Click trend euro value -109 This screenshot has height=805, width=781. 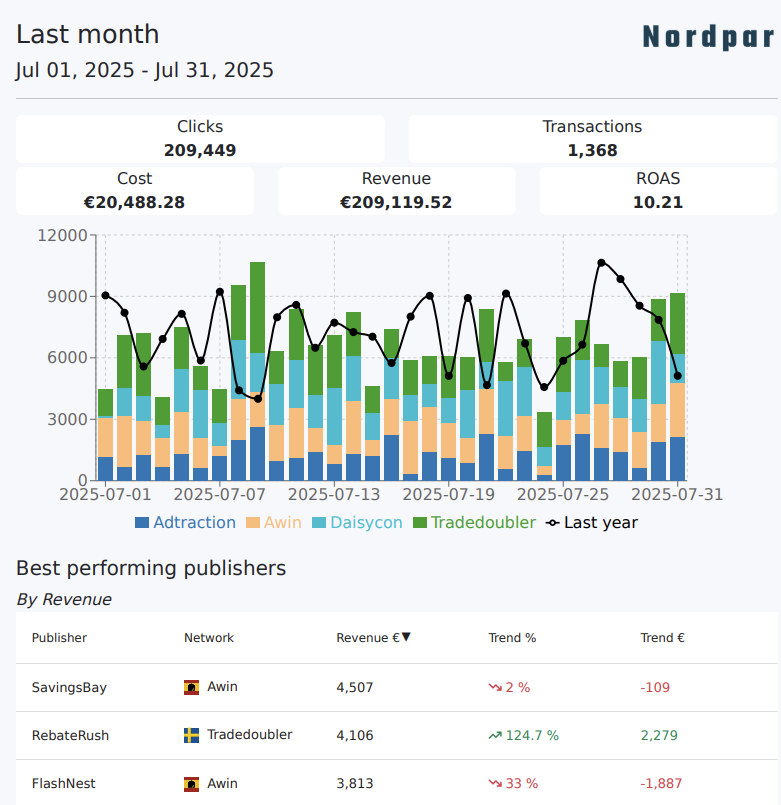(655, 687)
